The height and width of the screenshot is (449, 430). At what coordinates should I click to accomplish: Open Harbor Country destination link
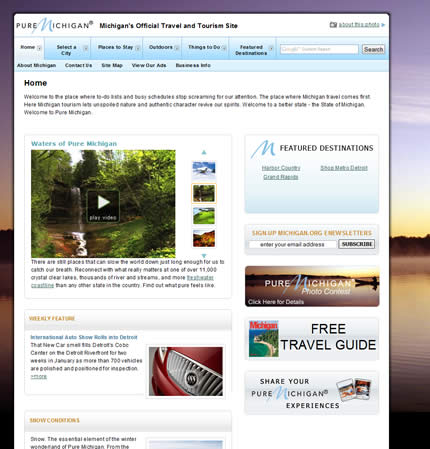pyautogui.click(x=281, y=168)
